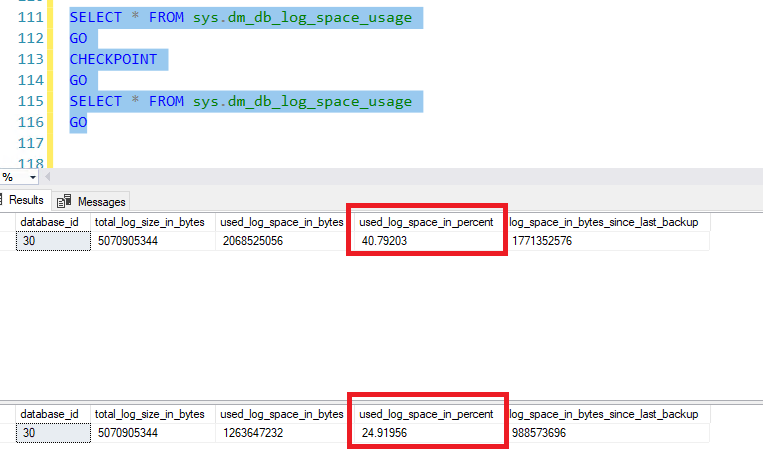
Task: Click GO on line 114
Action: pos(78,80)
